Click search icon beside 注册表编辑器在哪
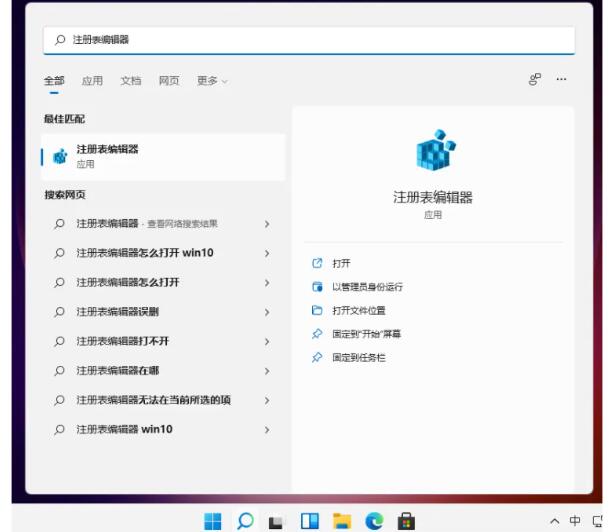Viewport: 616px width, 532px height. [59, 371]
